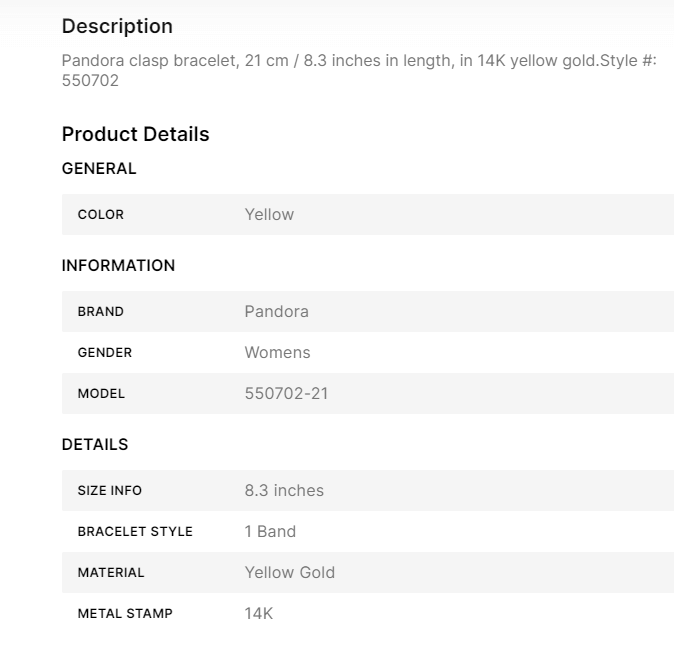The image size is (674, 648).
Task: Select the Yellow color value
Action: click(x=269, y=214)
